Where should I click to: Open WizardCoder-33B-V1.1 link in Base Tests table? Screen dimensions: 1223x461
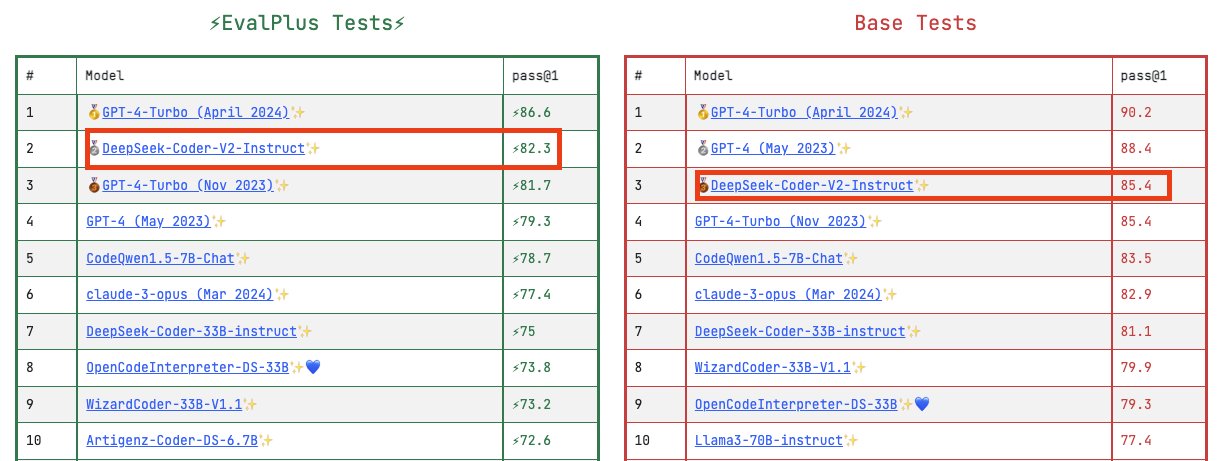pyautogui.click(x=773, y=367)
